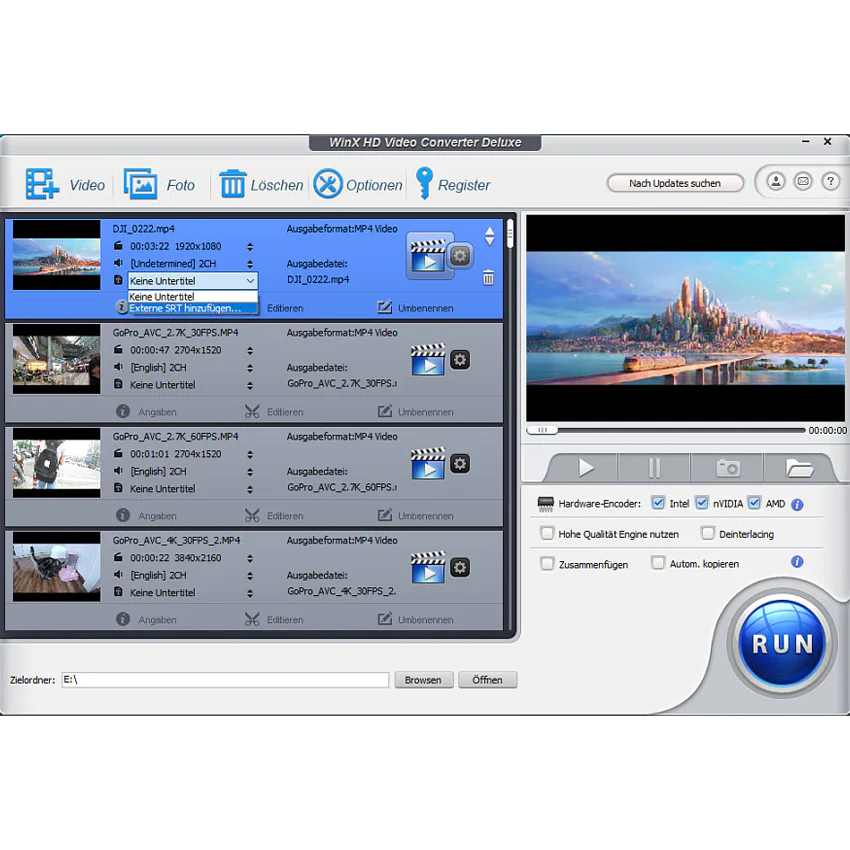Pause the preview video

coord(654,467)
